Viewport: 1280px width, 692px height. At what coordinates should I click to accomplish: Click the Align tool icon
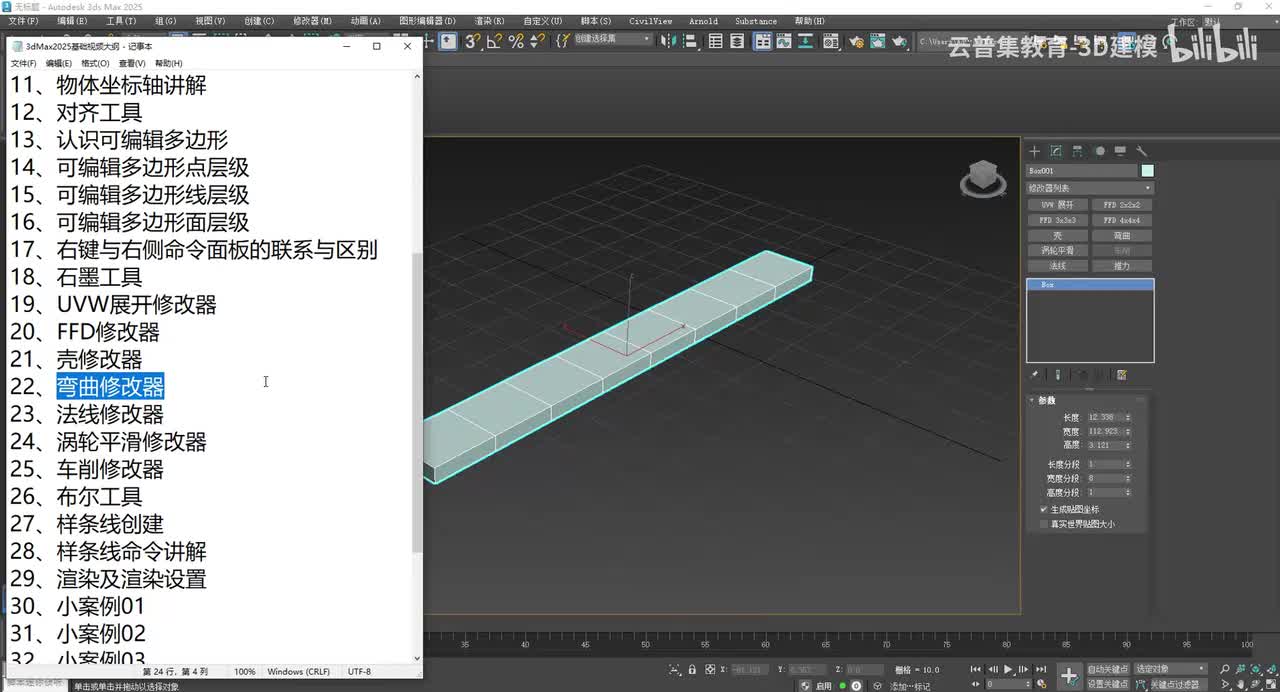(x=690, y=41)
